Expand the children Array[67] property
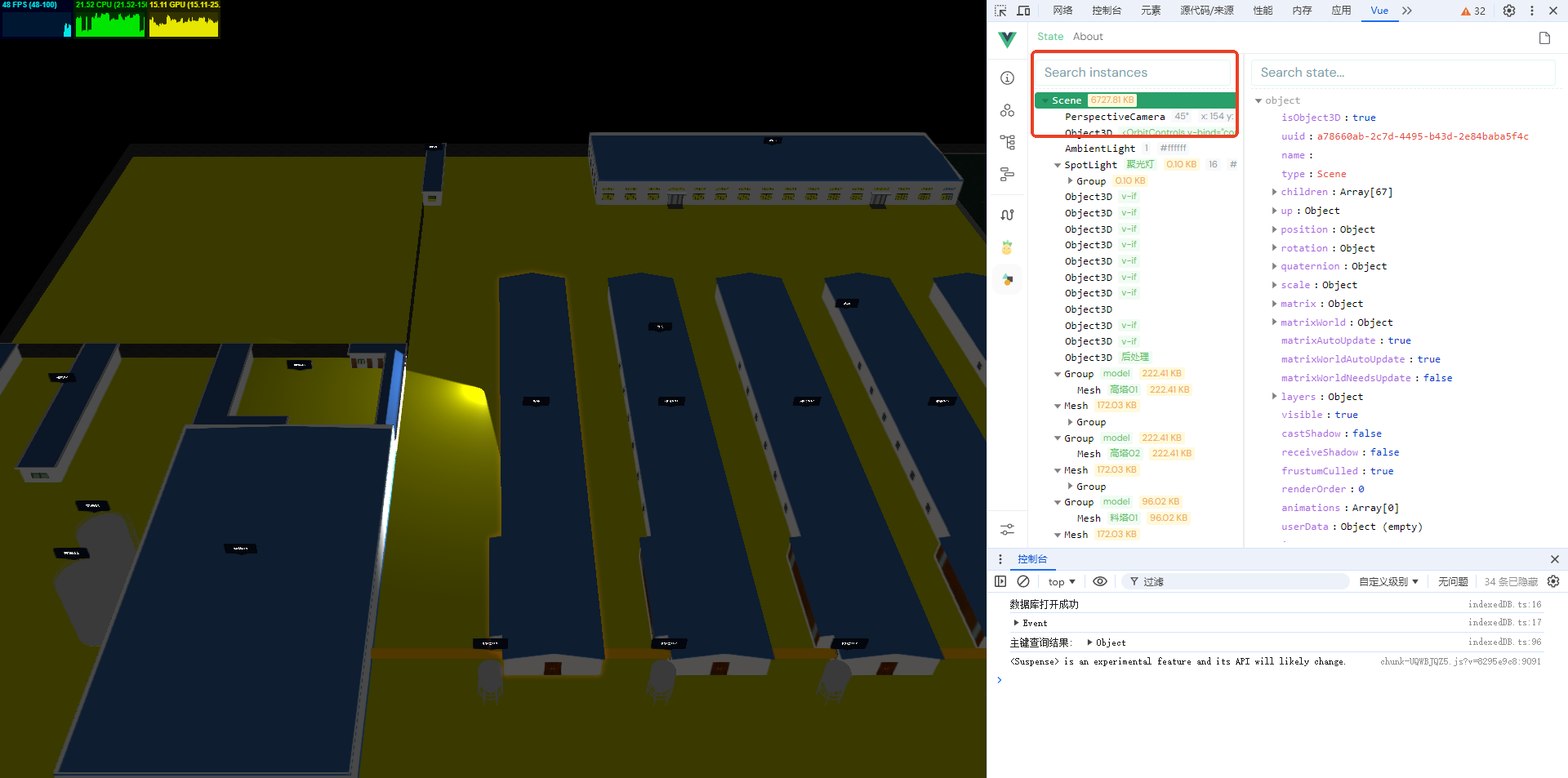 pyautogui.click(x=1274, y=192)
